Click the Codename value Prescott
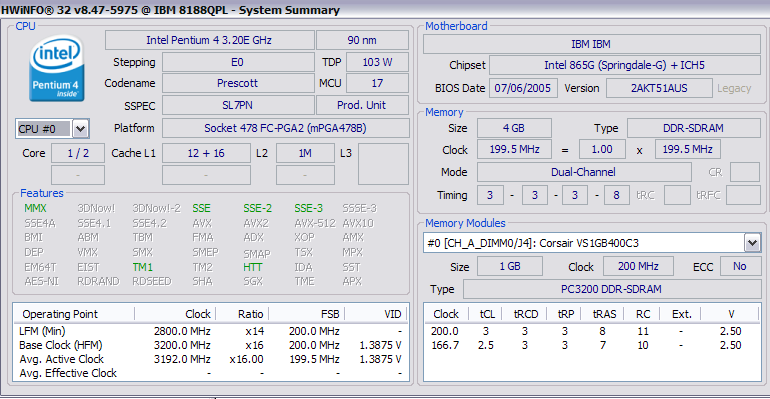The width and height of the screenshot is (770, 399). [x=238, y=83]
